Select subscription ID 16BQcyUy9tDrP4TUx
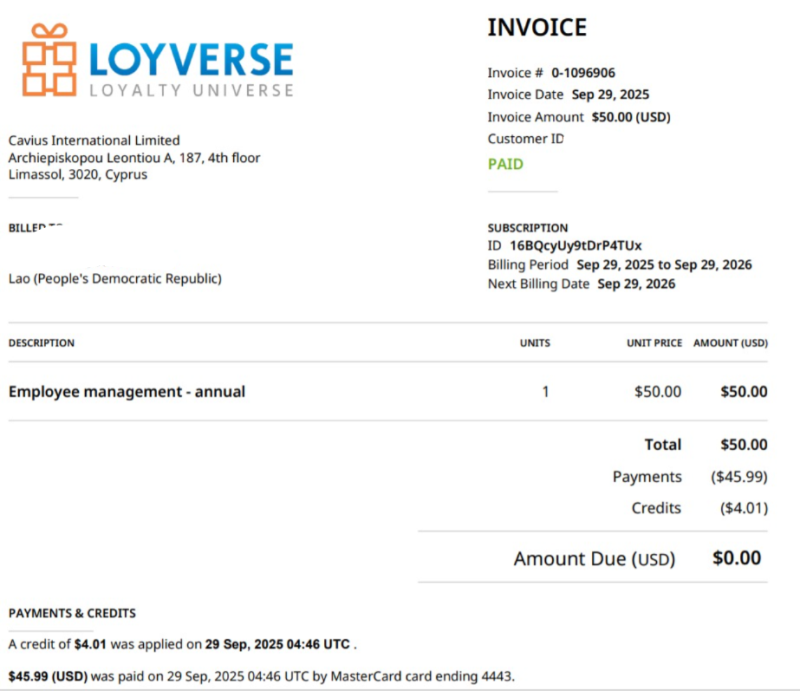 (x=576, y=246)
